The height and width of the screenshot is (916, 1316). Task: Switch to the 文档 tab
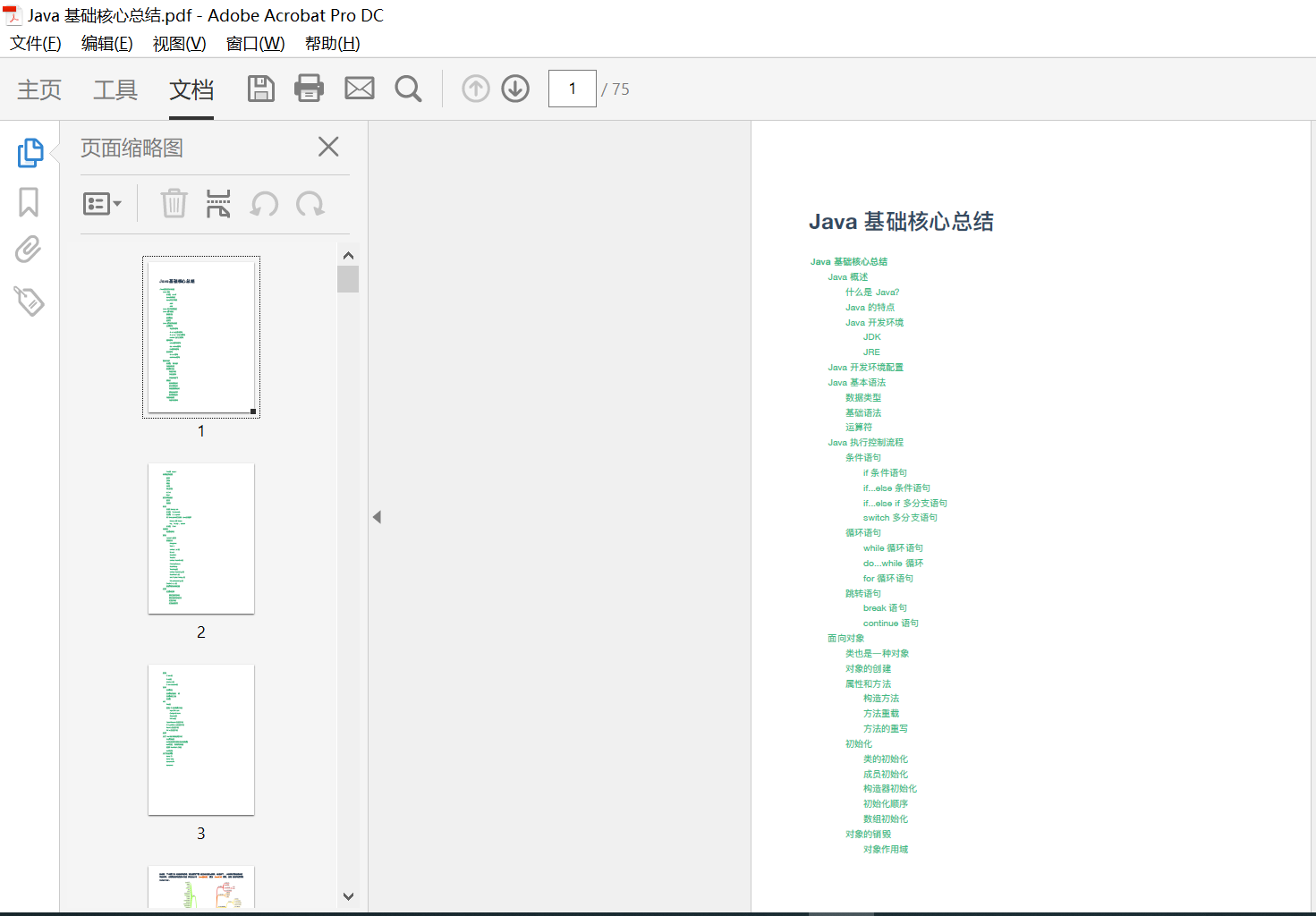[191, 89]
